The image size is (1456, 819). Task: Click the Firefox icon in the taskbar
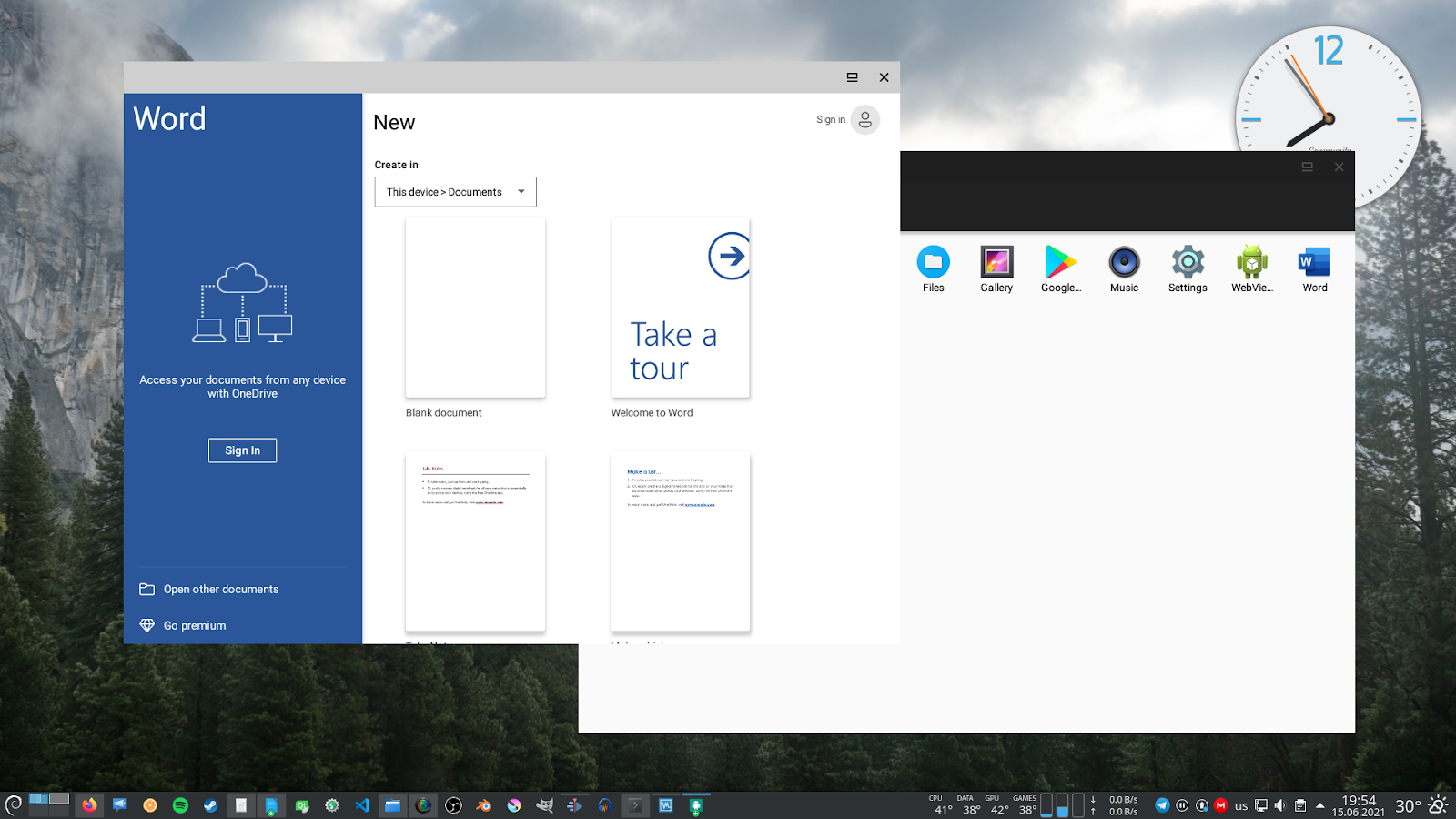(x=89, y=805)
